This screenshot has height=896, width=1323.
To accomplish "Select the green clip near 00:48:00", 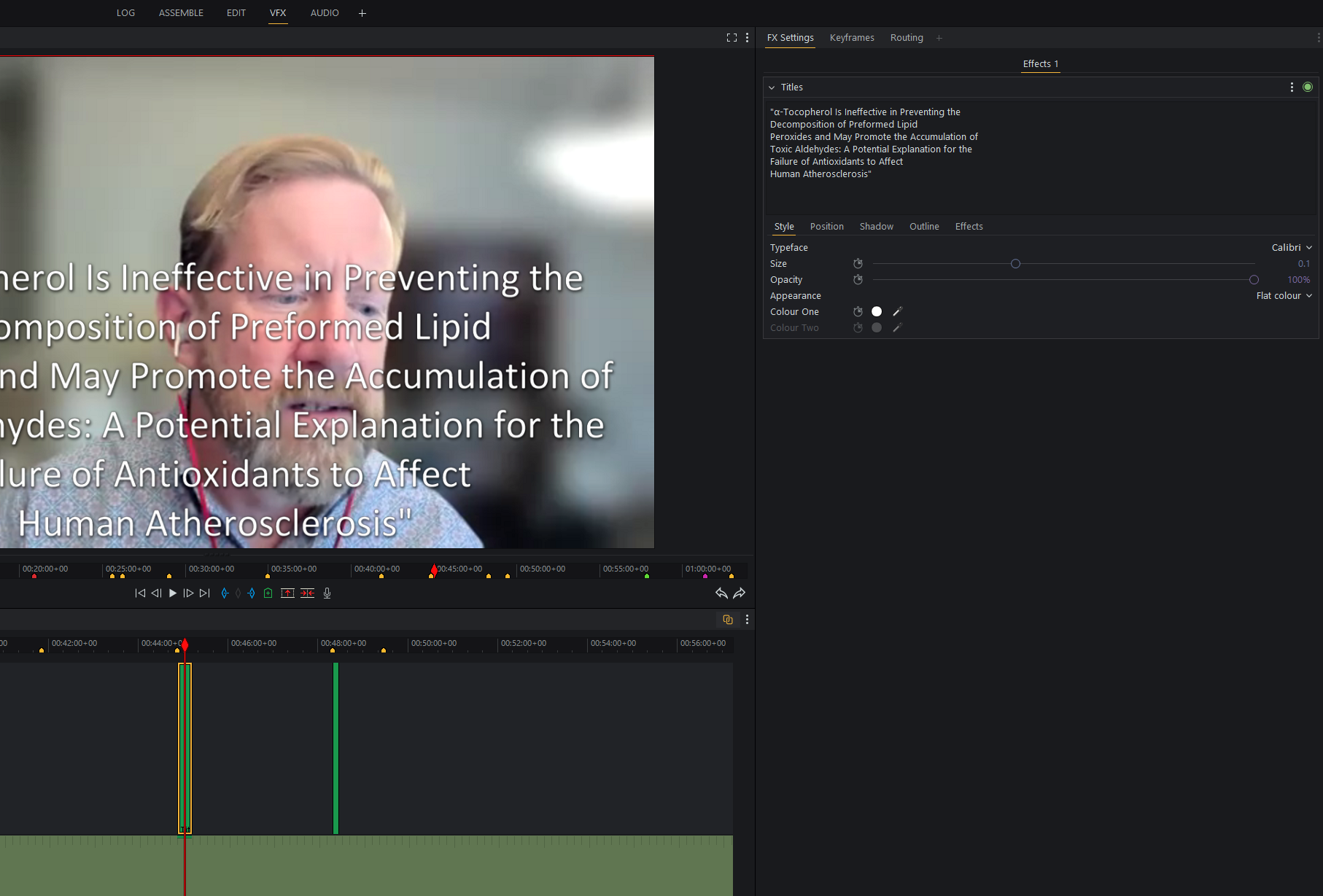I will 335,748.
